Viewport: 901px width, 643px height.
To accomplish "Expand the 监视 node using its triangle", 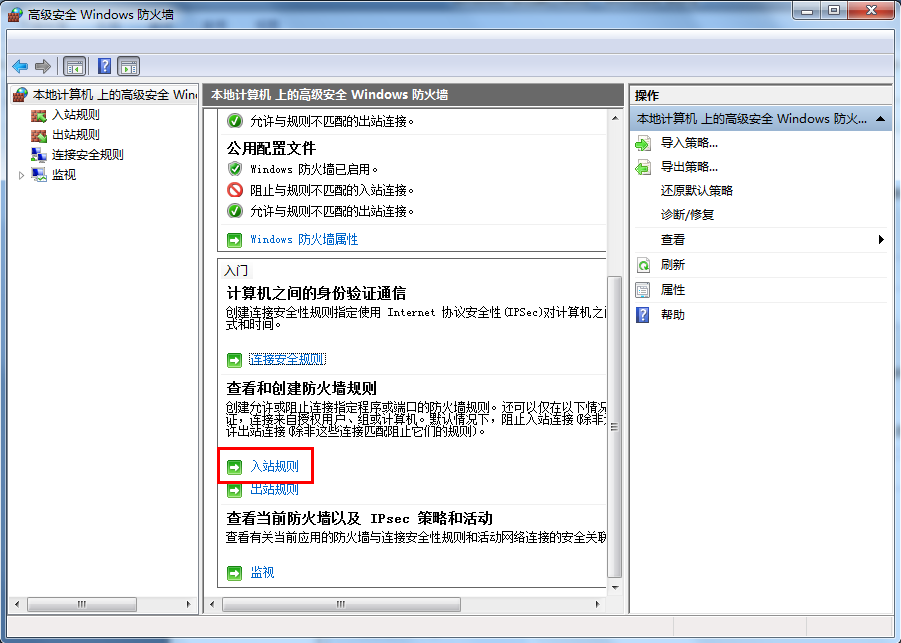I will click(x=21, y=175).
